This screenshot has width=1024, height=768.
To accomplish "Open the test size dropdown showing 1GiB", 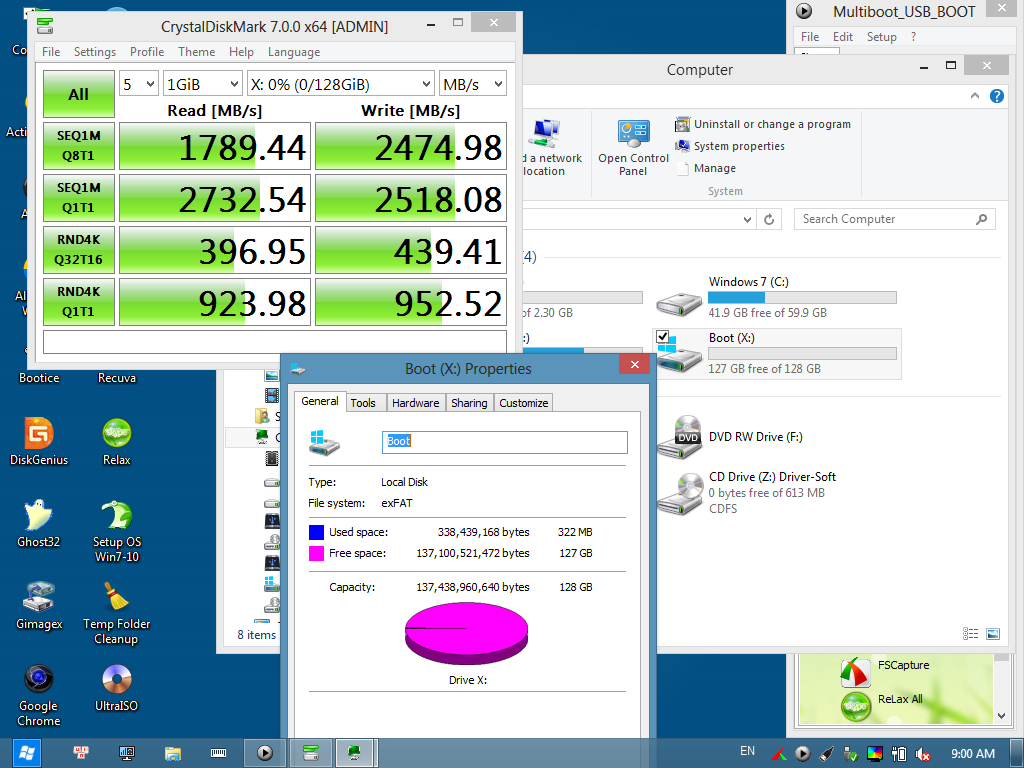I will pyautogui.click(x=202, y=84).
